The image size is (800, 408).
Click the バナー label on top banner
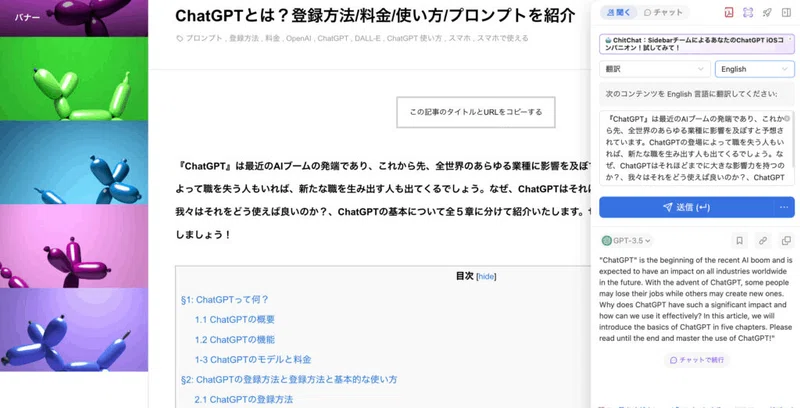(x=27, y=16)
